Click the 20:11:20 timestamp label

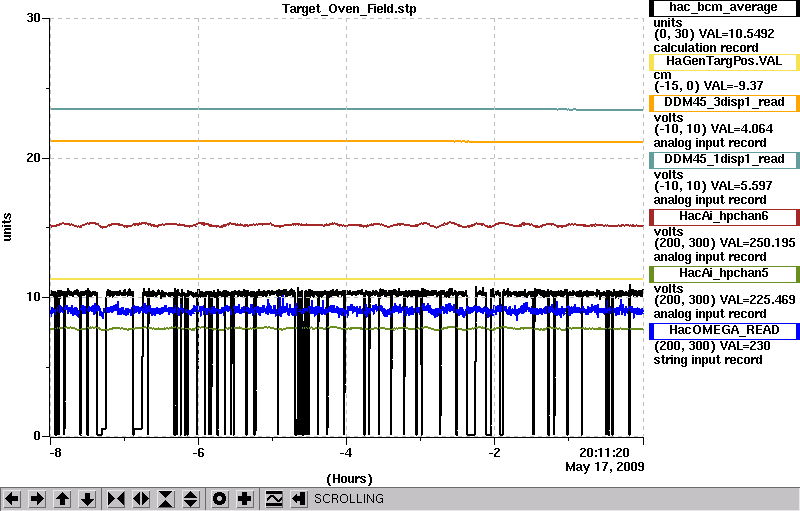click(x=604, y=452)
